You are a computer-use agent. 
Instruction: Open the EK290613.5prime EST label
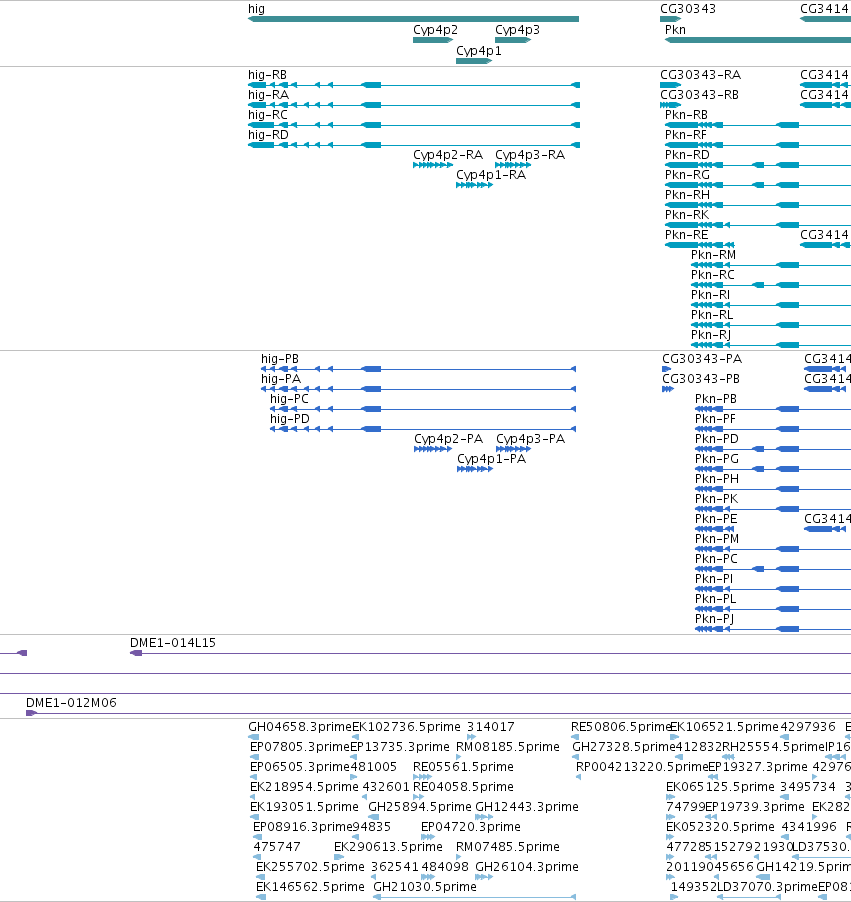pos(388,847)
